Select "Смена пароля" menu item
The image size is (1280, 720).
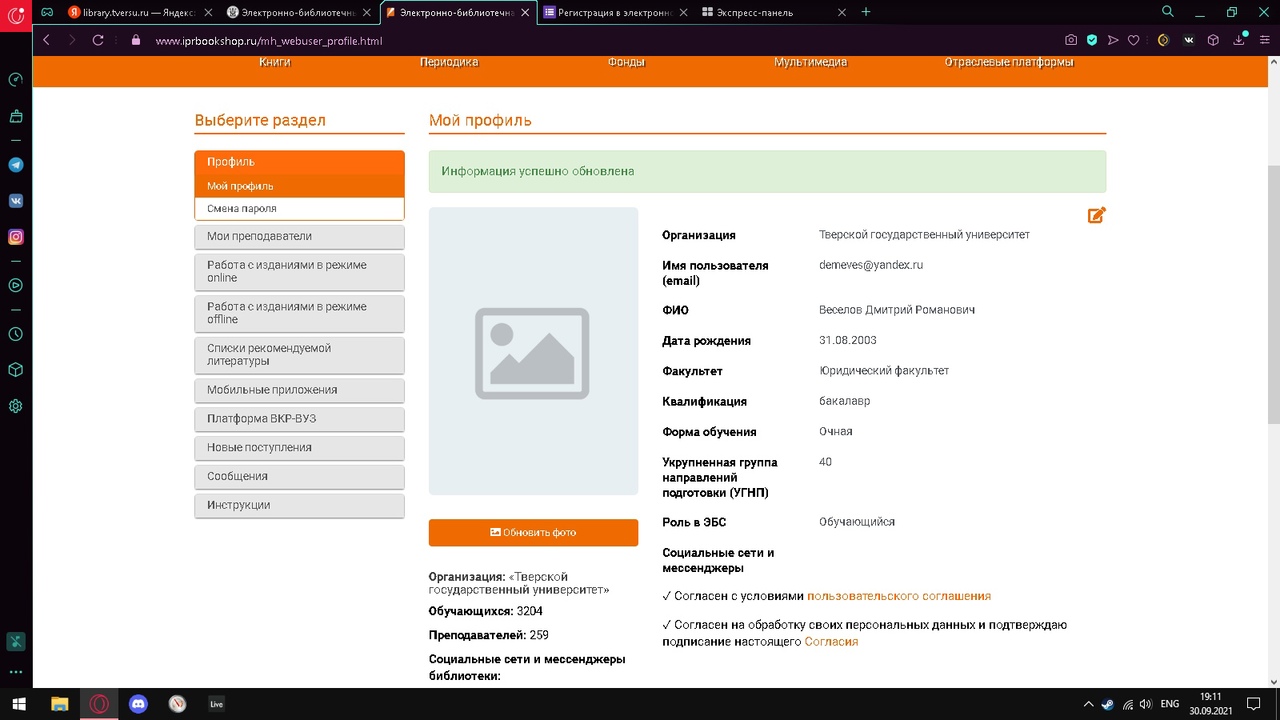click(x=299, y=209)
